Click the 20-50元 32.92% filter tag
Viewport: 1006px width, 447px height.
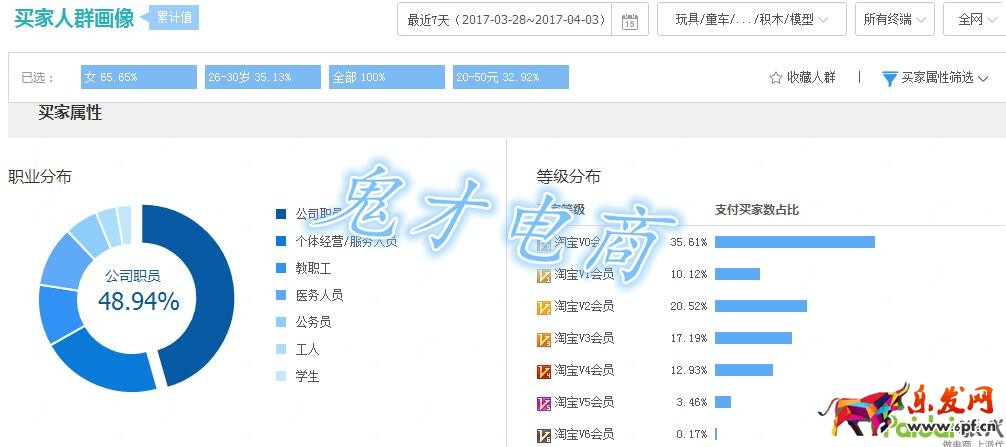point(510,77)
